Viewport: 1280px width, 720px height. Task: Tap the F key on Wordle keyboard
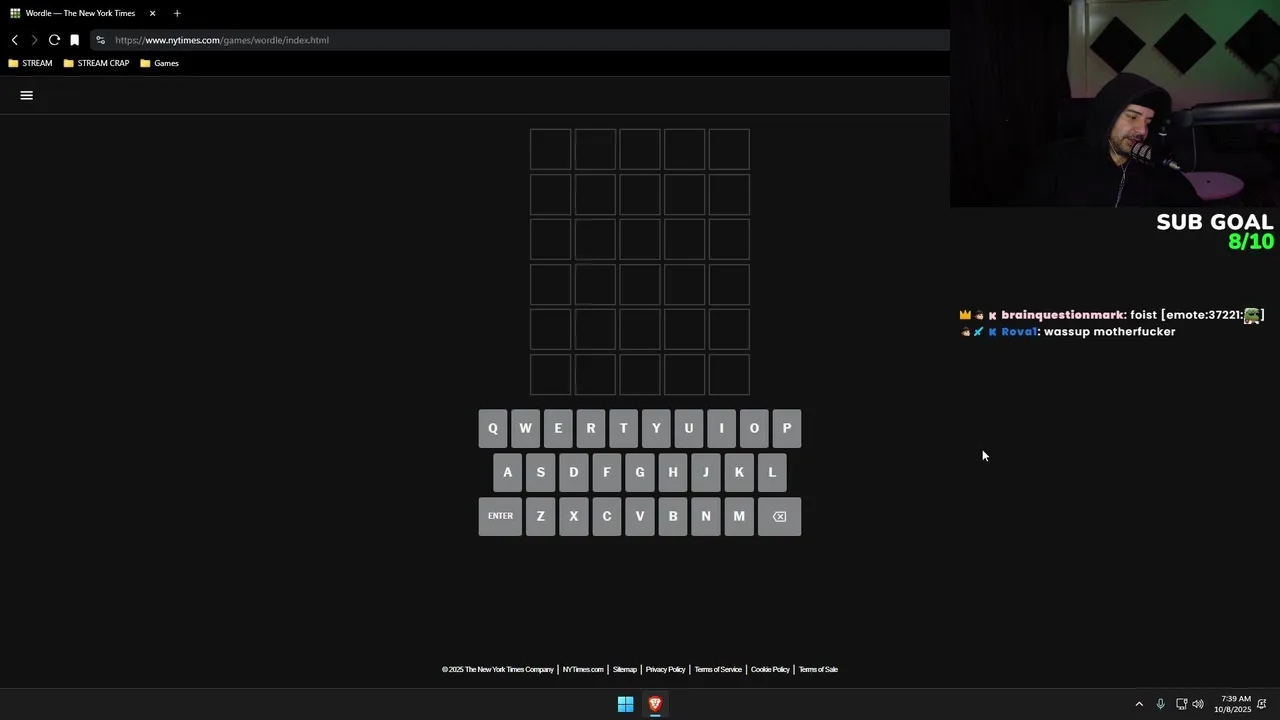coord(606,472)
